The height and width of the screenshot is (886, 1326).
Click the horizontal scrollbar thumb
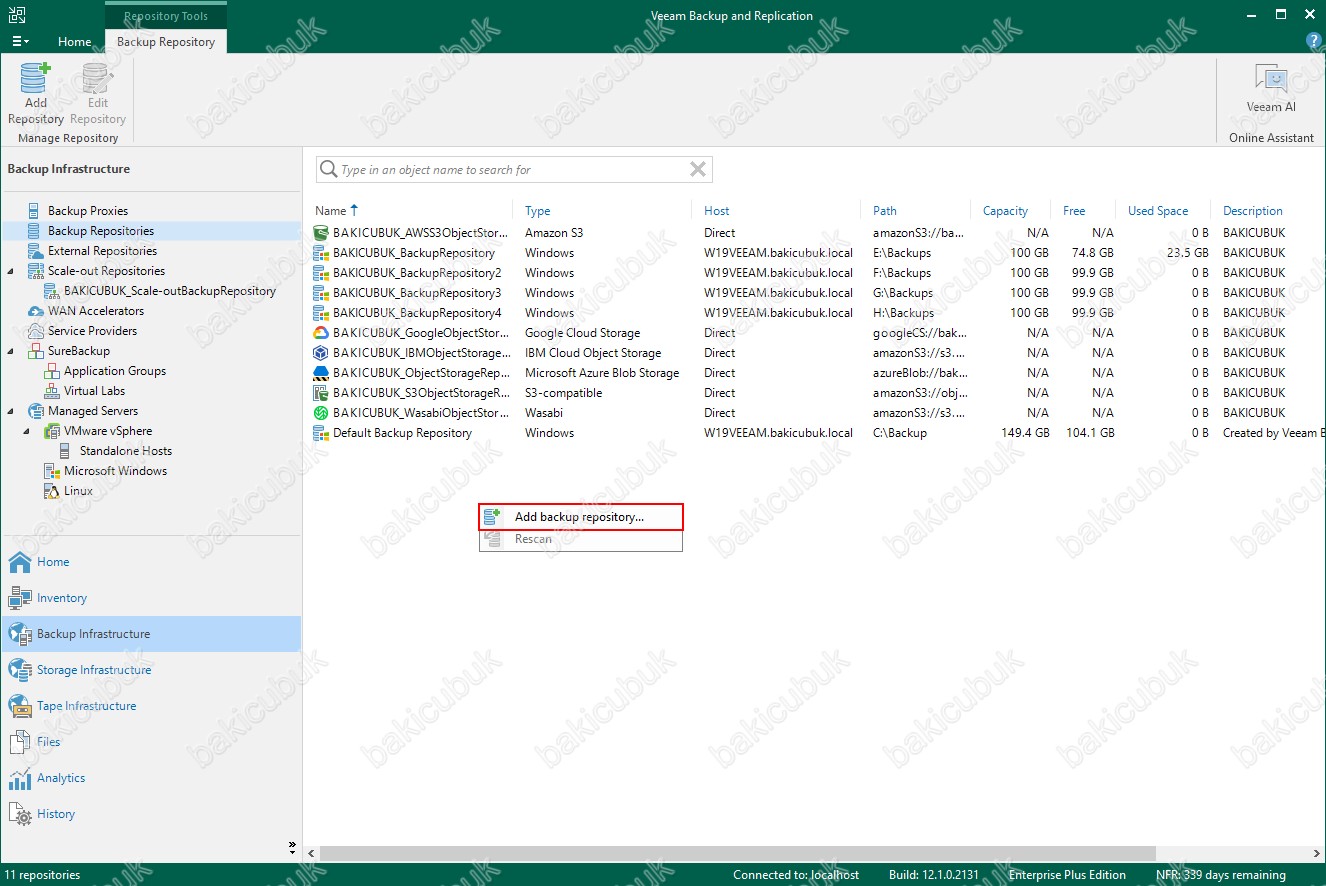tap(738, 854)
